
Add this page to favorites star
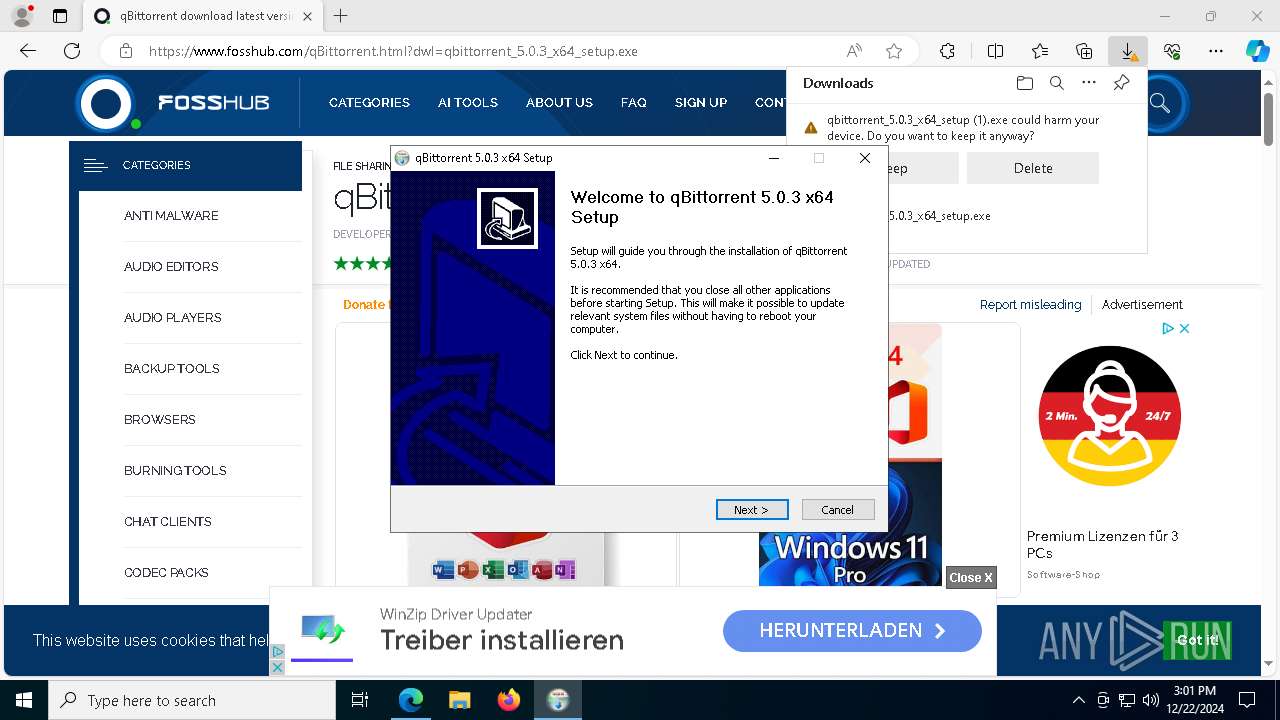(x=894, y=51)
